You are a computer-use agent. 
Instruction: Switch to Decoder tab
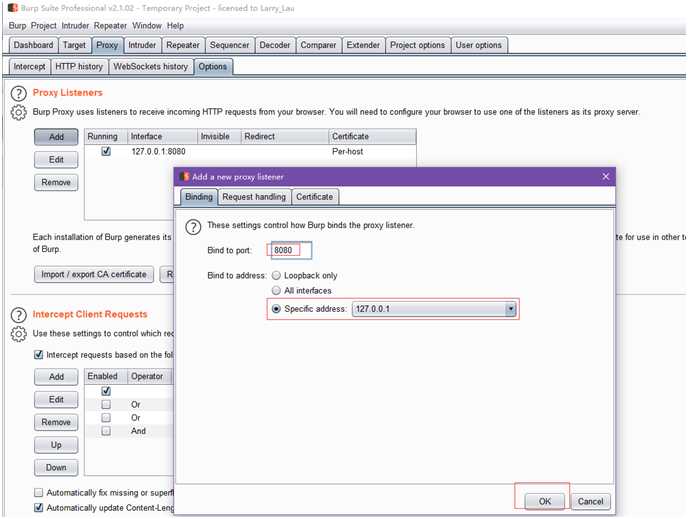point(275,45)
